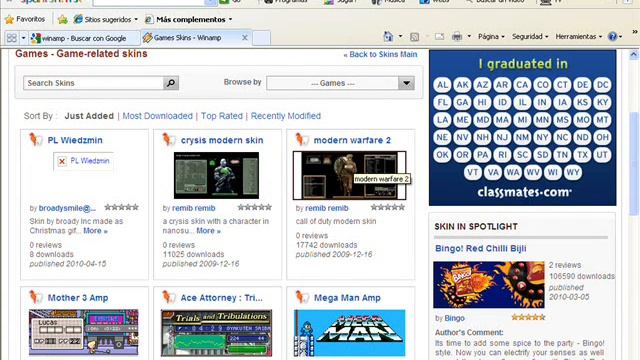Open the Página menu
Screen dimensions: 640x360
click(491, 36)
